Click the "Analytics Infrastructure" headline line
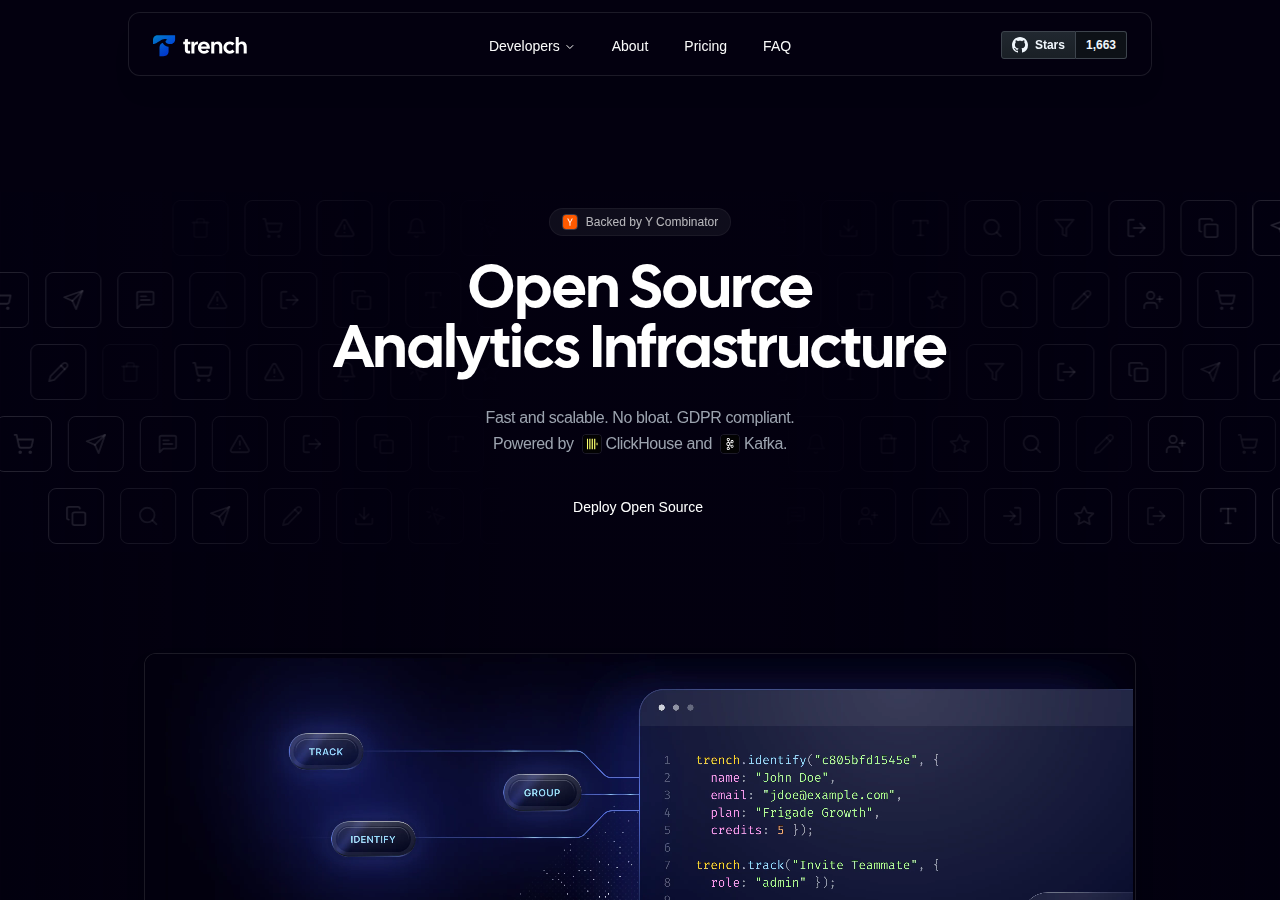This screenshot has width=1280, height=900. 640,347
